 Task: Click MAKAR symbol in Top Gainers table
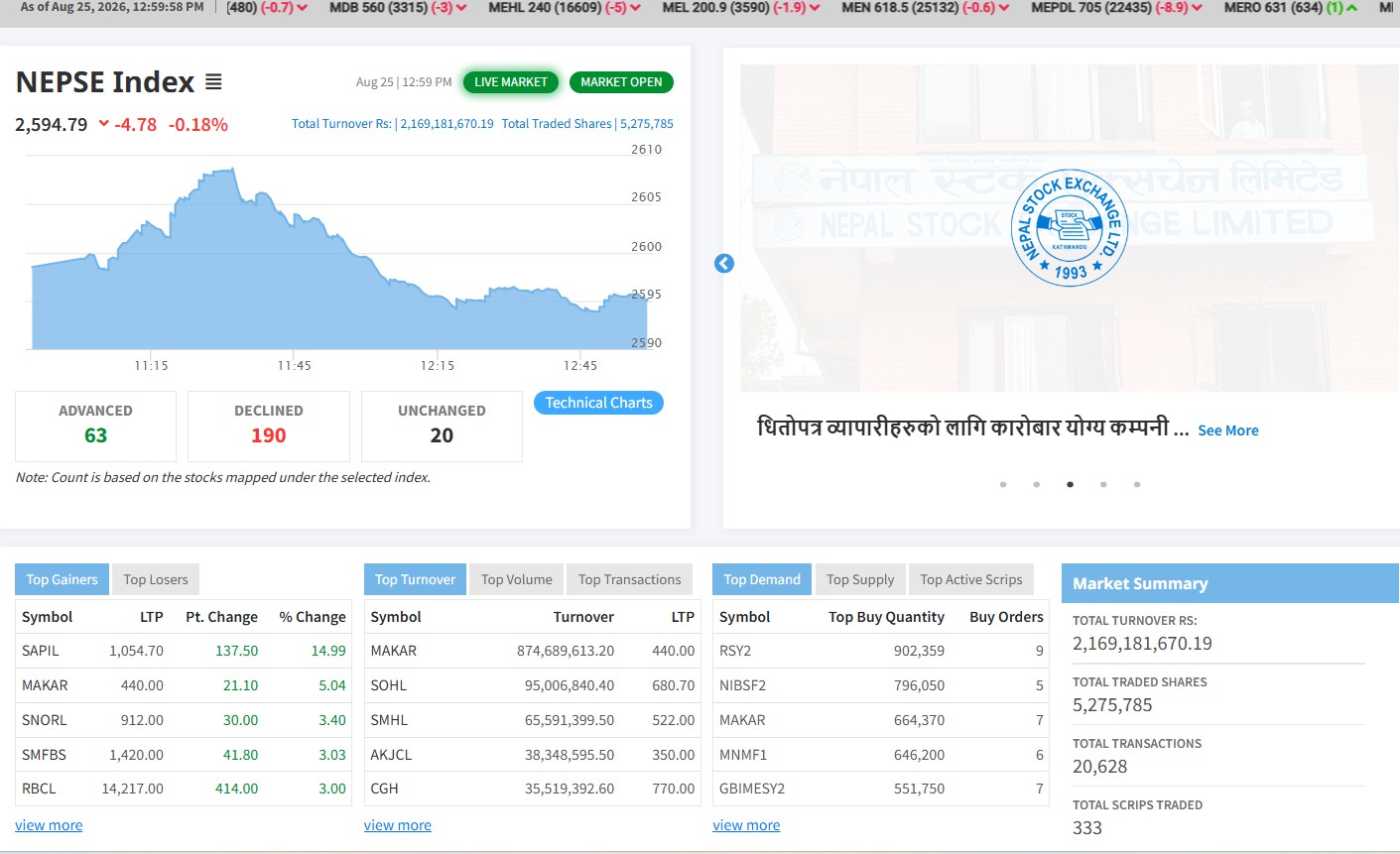pos(46,685)
